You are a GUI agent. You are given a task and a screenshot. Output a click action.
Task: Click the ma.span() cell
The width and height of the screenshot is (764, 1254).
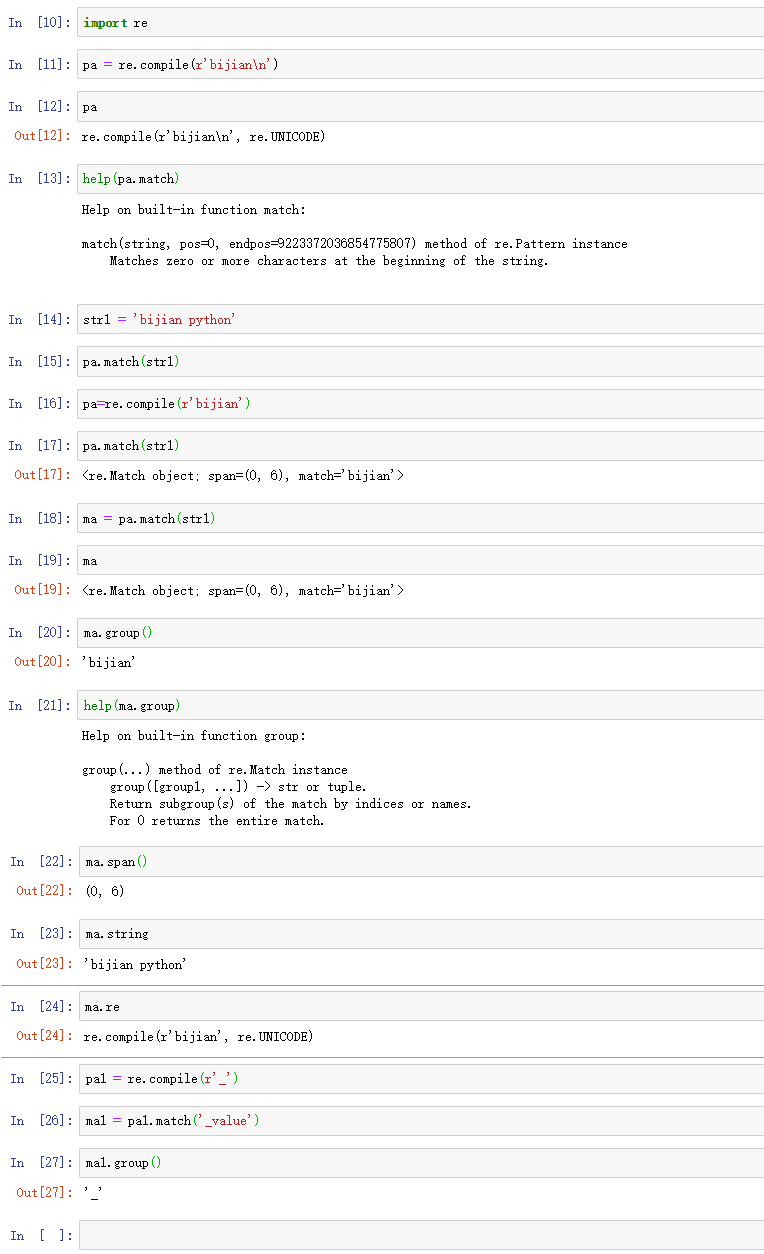[421, 861]
